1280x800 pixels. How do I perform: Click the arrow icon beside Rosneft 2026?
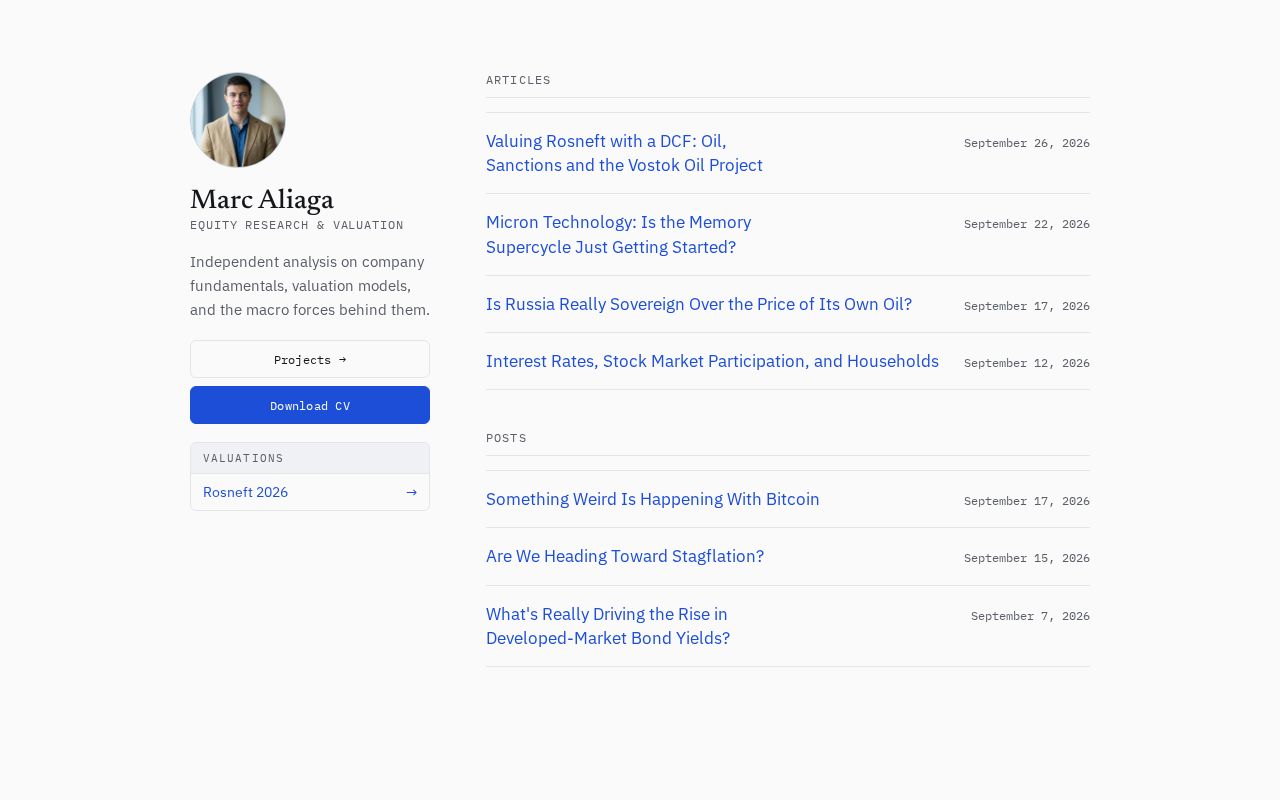click(411, 492)
